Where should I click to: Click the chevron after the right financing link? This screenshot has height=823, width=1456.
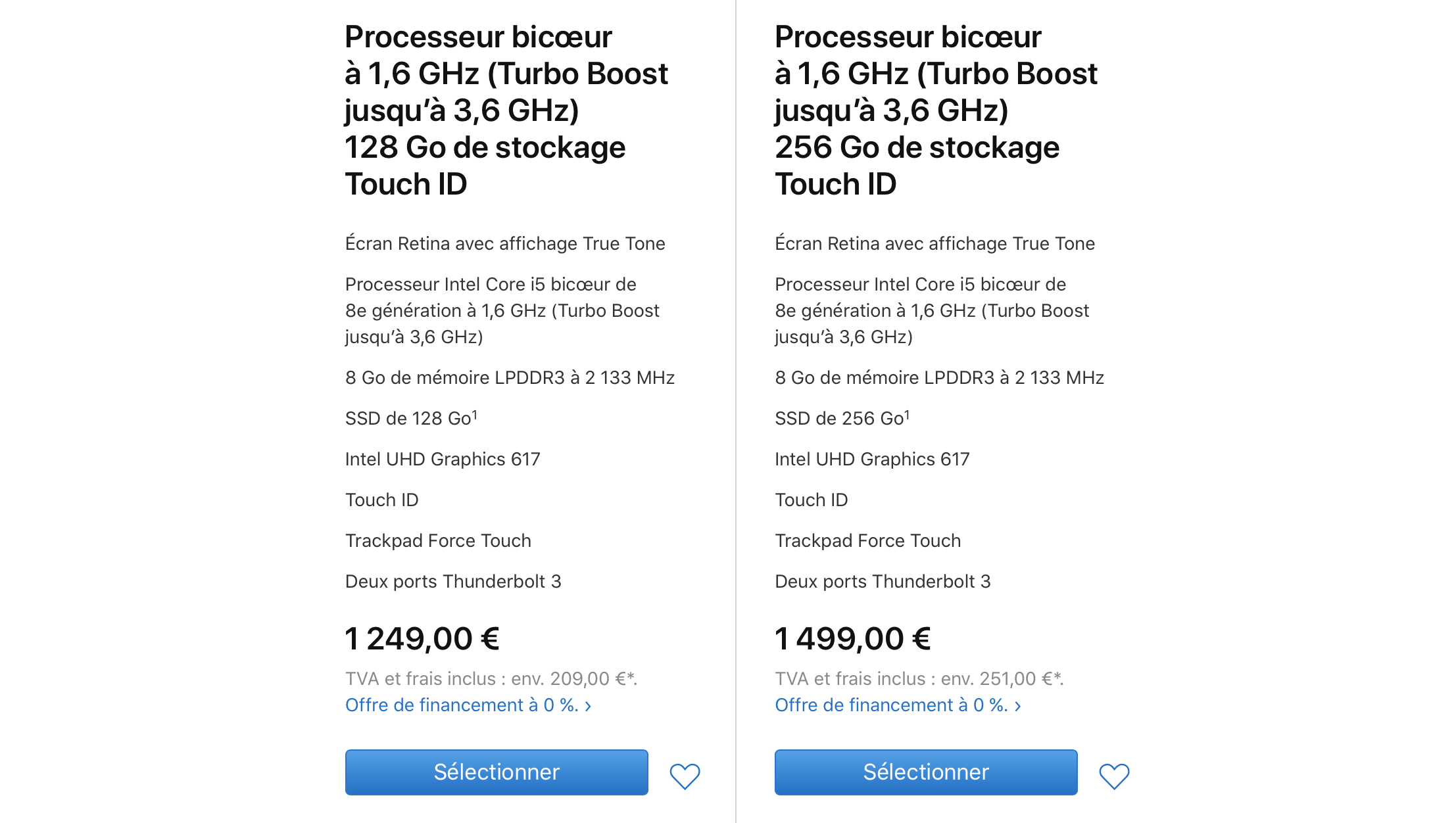1017,706
